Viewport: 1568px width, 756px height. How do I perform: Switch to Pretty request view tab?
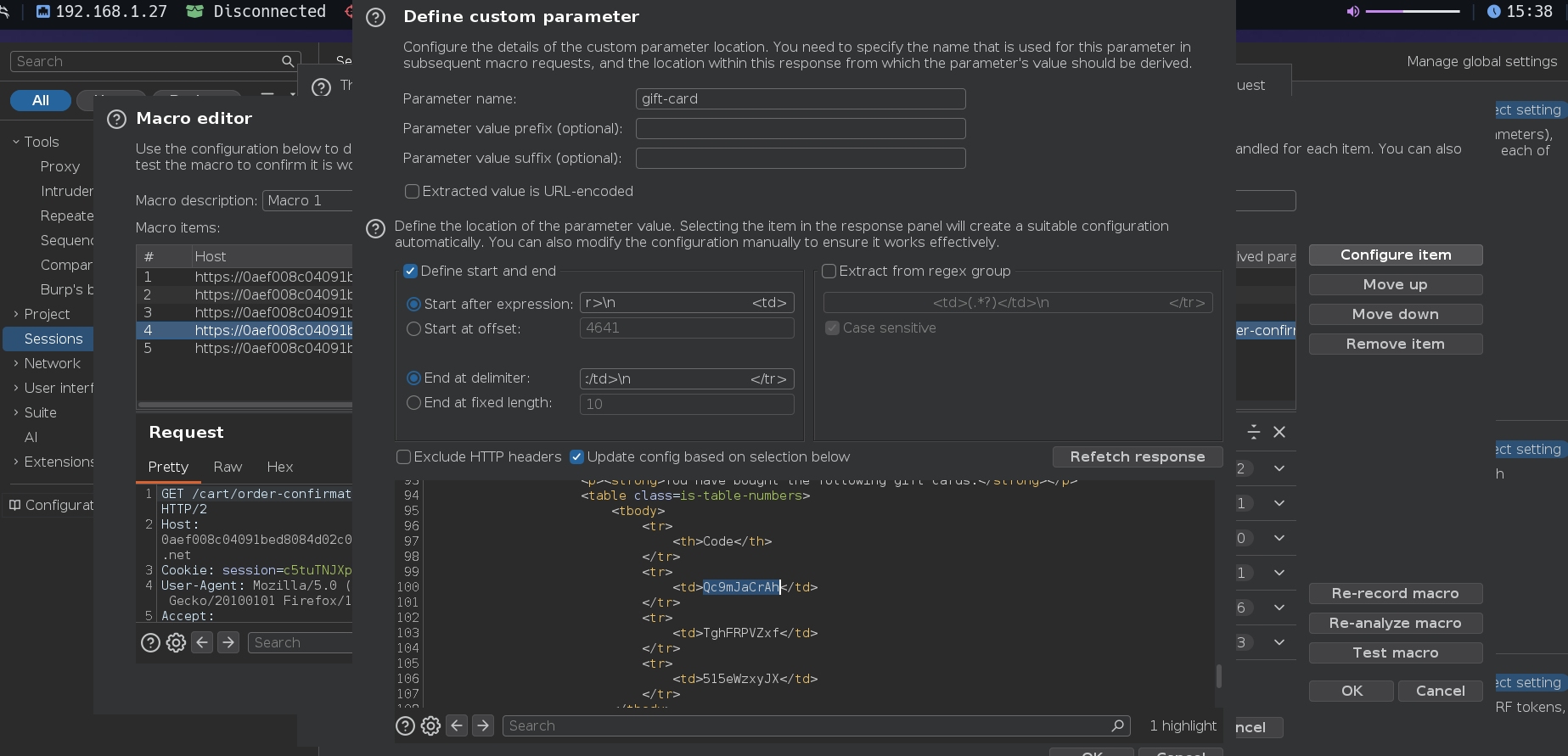click(168, 468)
